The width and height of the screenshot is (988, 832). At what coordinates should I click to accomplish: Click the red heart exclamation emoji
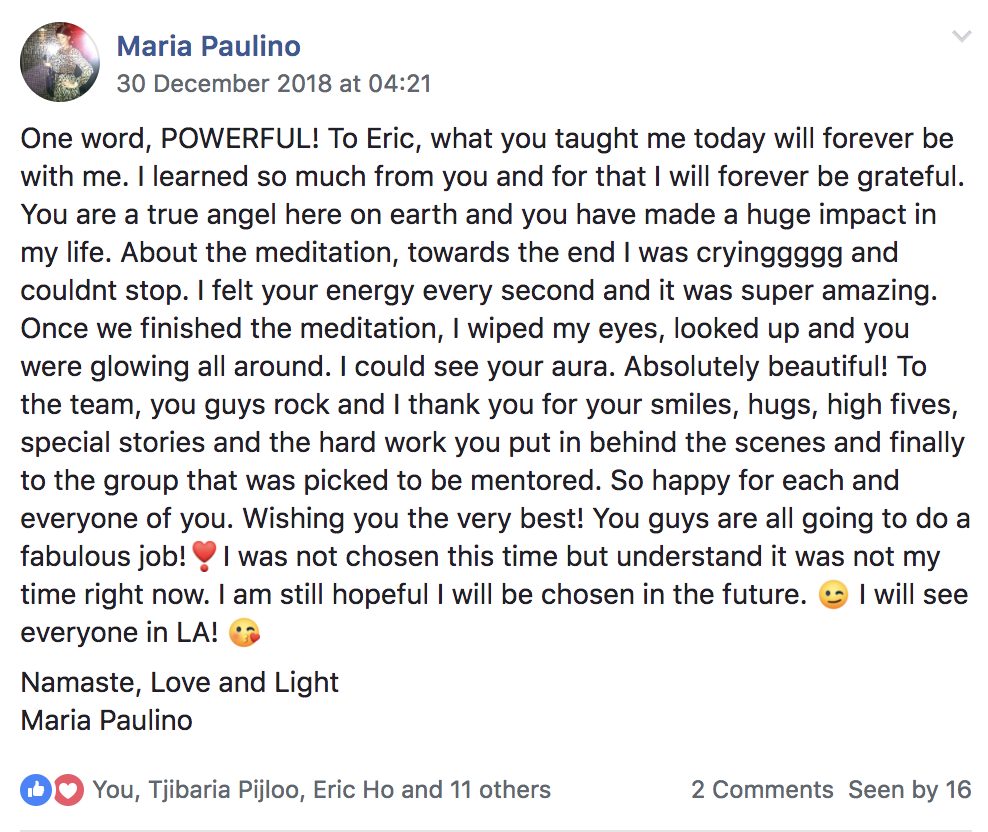tap(204, 556)
